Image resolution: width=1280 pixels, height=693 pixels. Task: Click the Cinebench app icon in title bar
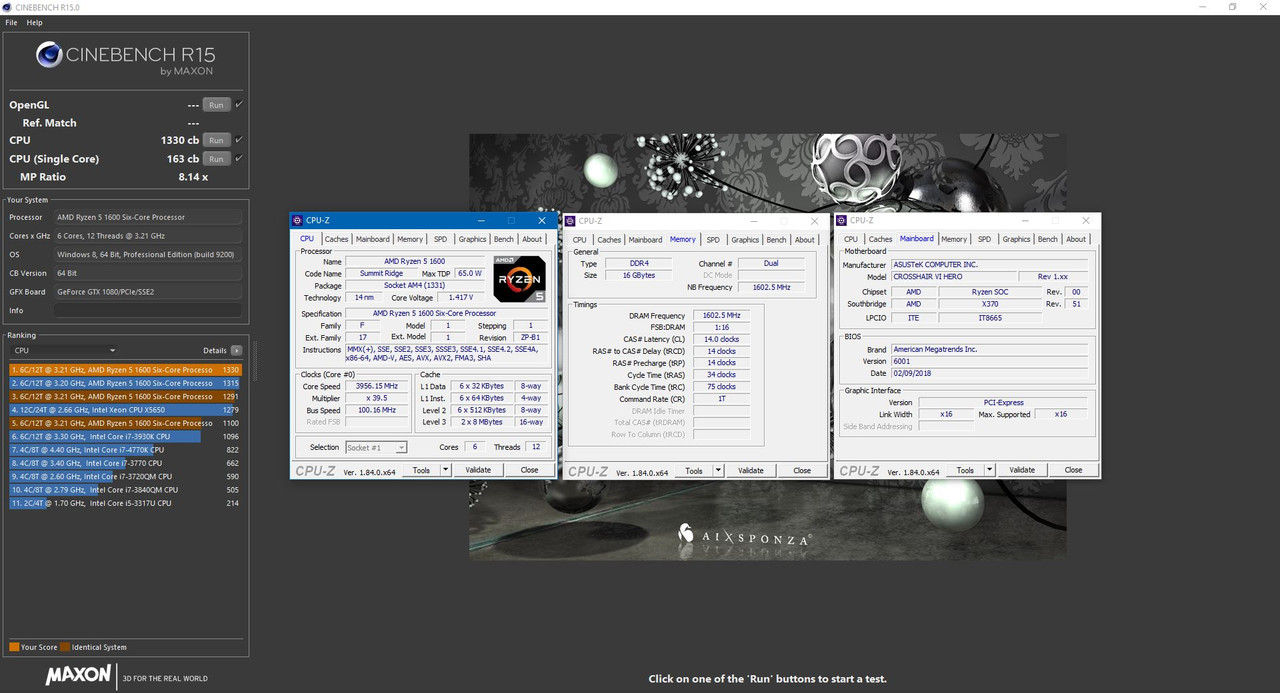(x=8, y=7)
